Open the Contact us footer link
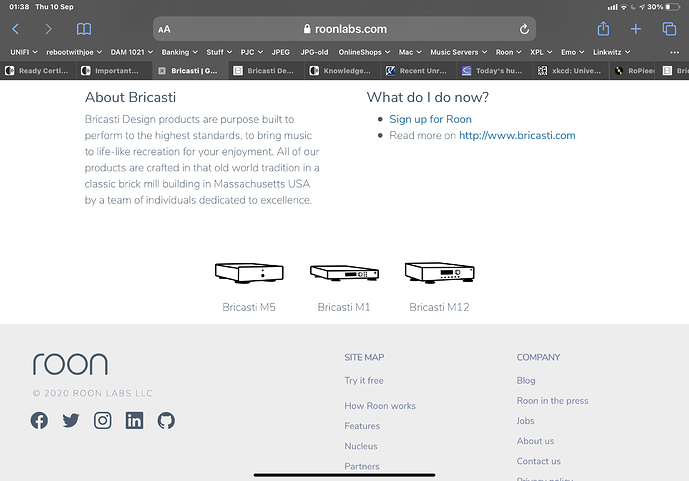This screenshot has height=481, width=689. coord(539,461)
